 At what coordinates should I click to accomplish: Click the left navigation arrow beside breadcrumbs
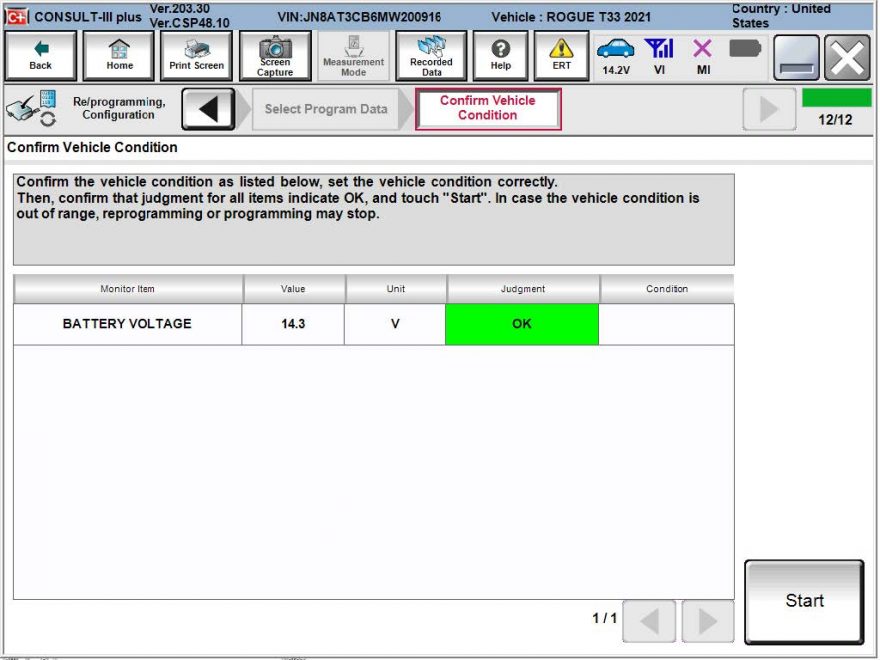209,107
